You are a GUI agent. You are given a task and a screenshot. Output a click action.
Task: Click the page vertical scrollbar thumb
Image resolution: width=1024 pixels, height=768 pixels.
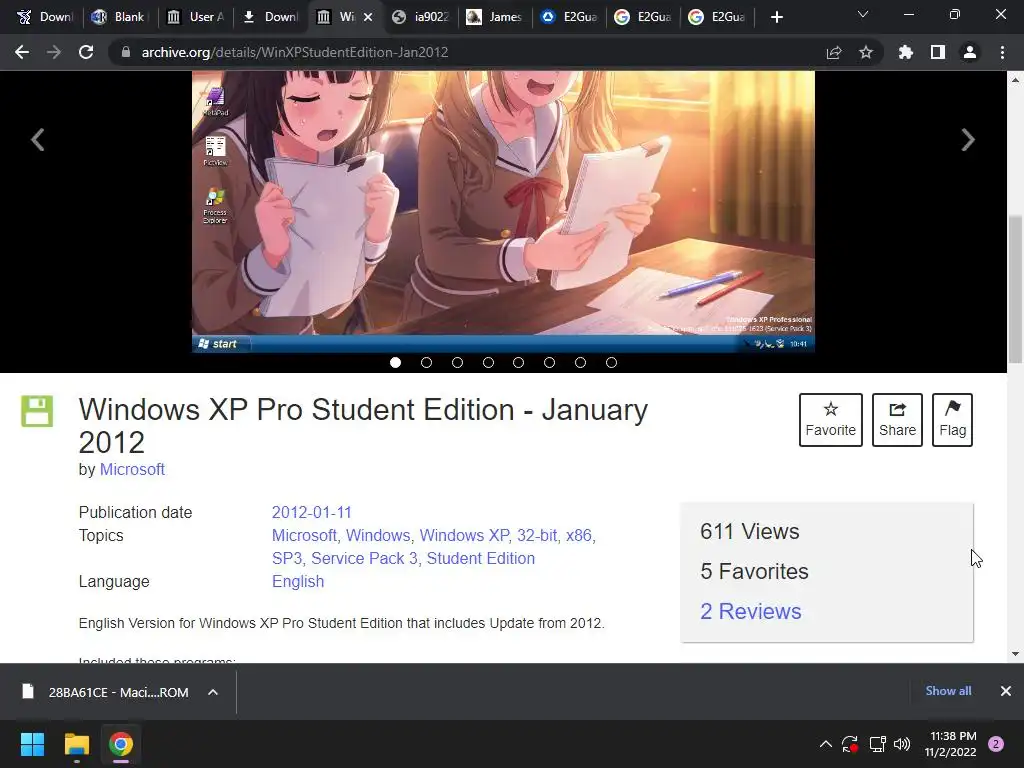click(x=1015, y=289)
